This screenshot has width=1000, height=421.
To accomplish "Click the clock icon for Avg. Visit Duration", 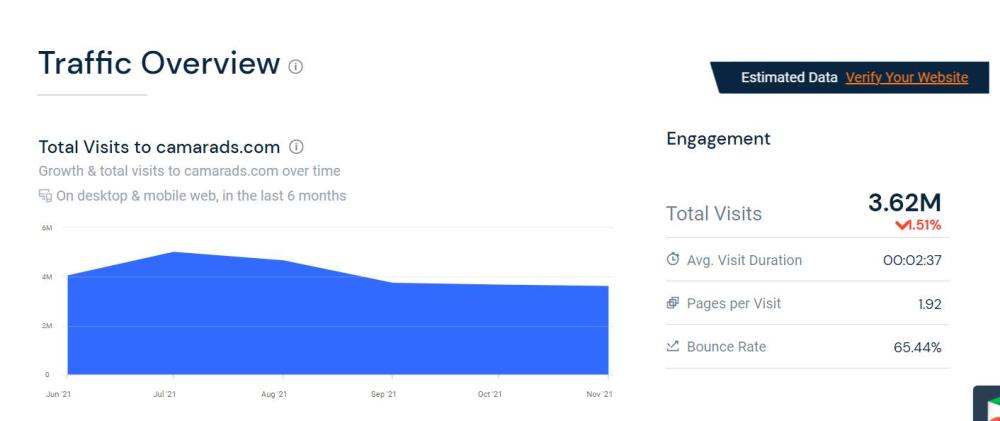I will pyautogui.click(x=673, y=260).
